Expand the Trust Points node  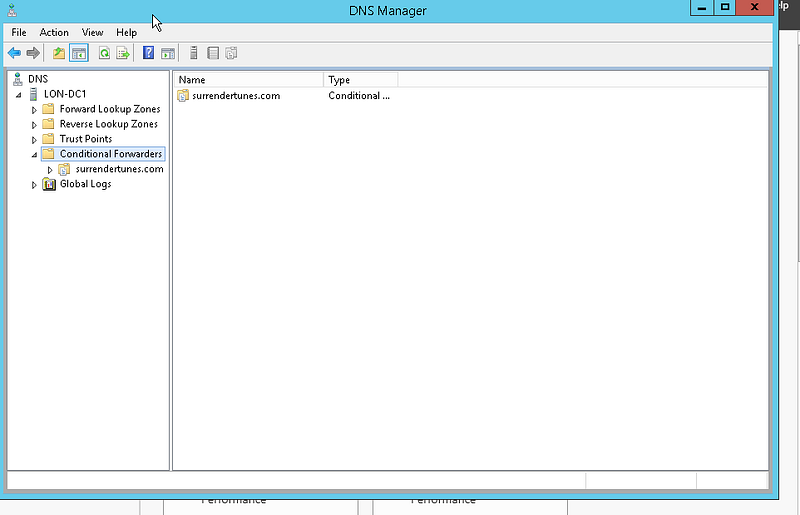[34, 139]
